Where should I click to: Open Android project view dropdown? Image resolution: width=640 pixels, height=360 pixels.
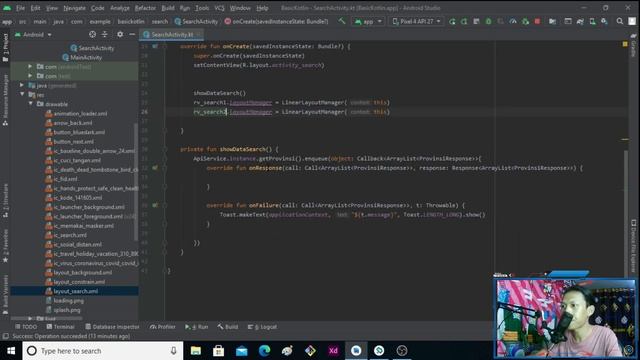(x=33, y=35)
